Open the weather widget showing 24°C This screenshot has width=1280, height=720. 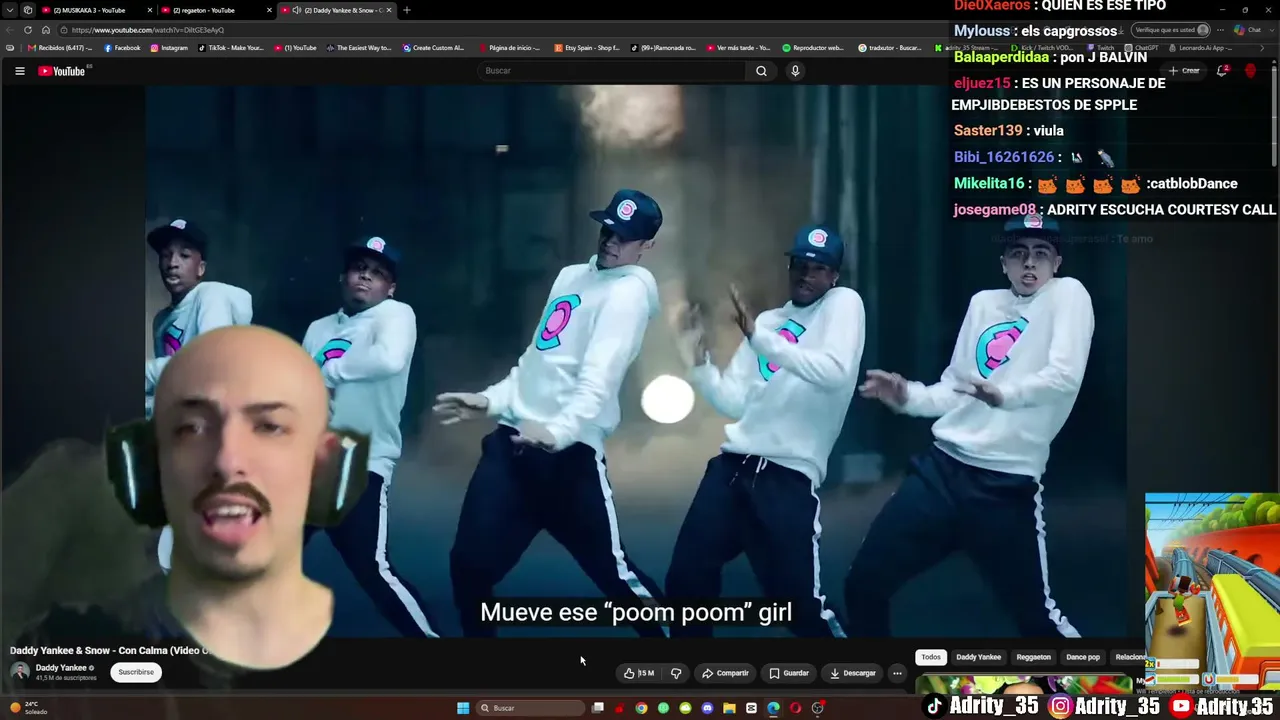pyautogui.click(x=28, y=708)
